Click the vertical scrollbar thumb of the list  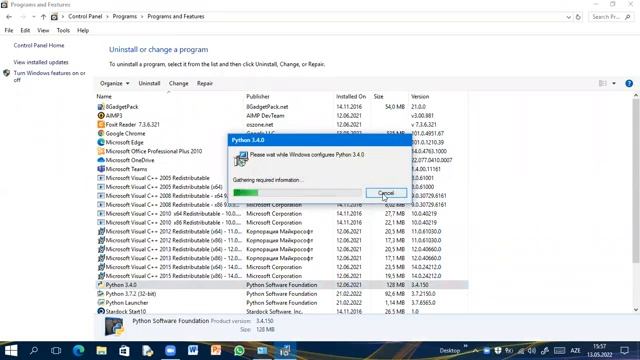(636, 182)
